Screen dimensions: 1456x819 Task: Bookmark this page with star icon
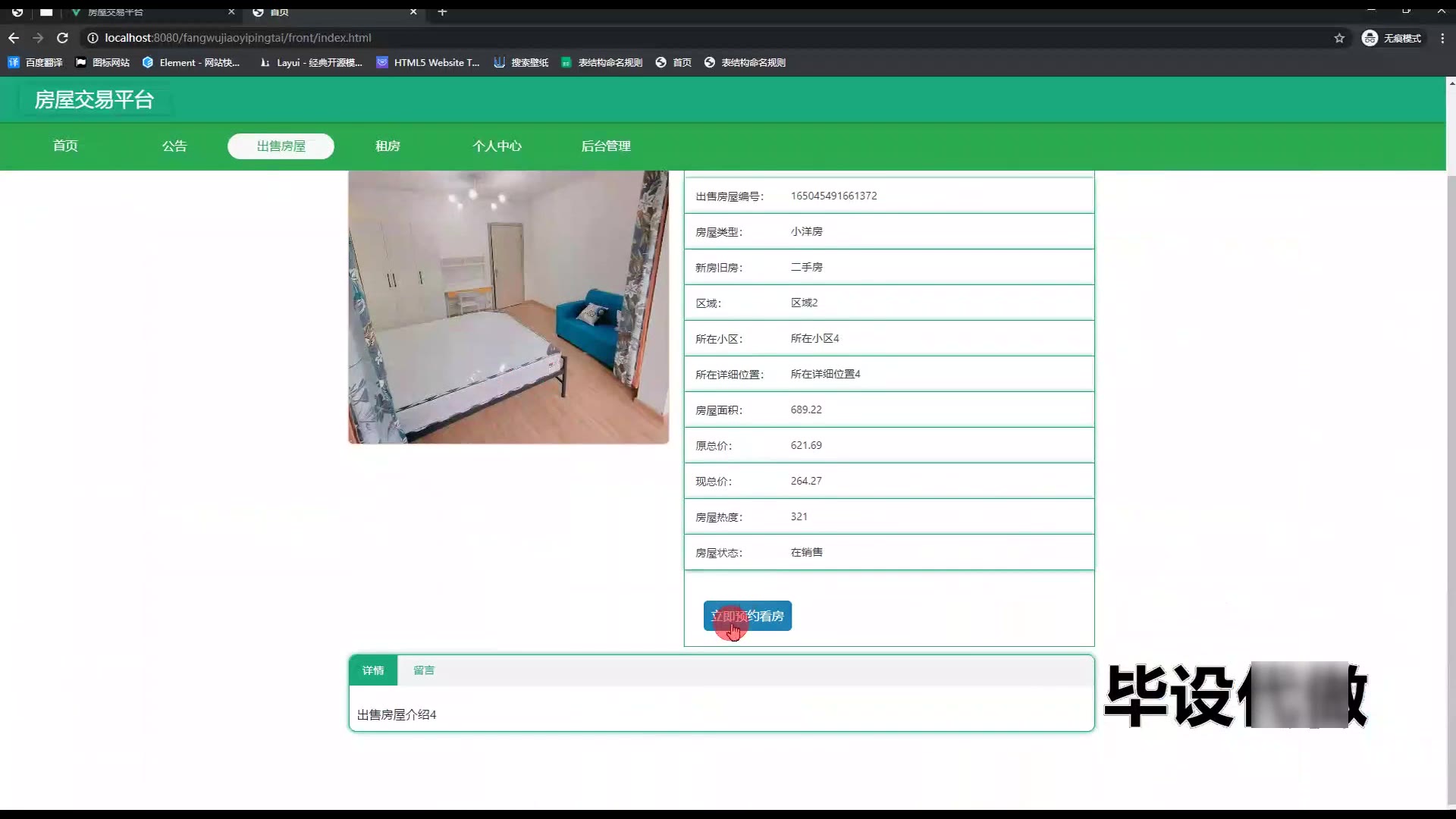[x=1339, y=38]
